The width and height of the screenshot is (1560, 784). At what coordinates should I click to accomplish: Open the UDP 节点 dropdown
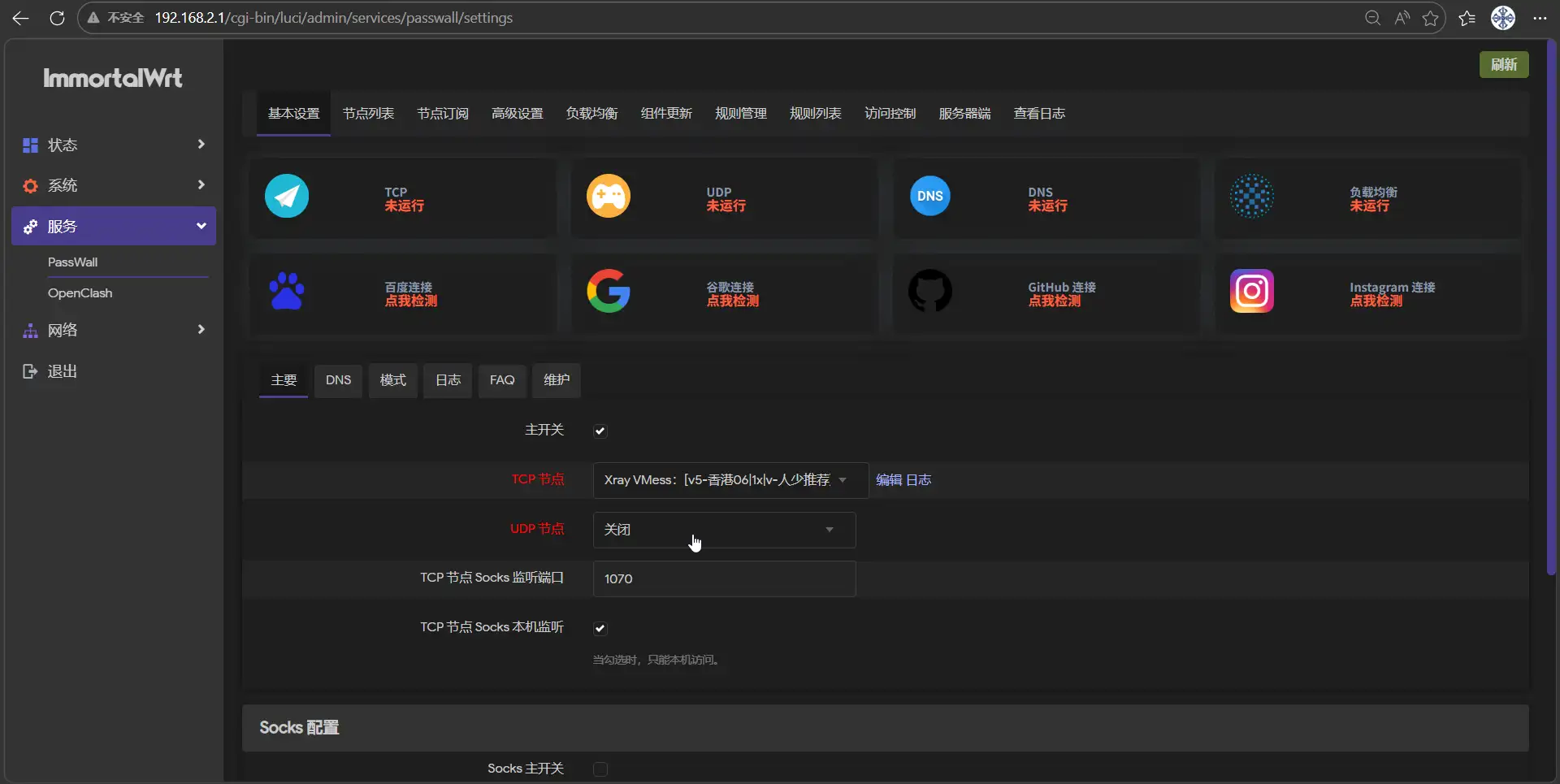point(723,530)
